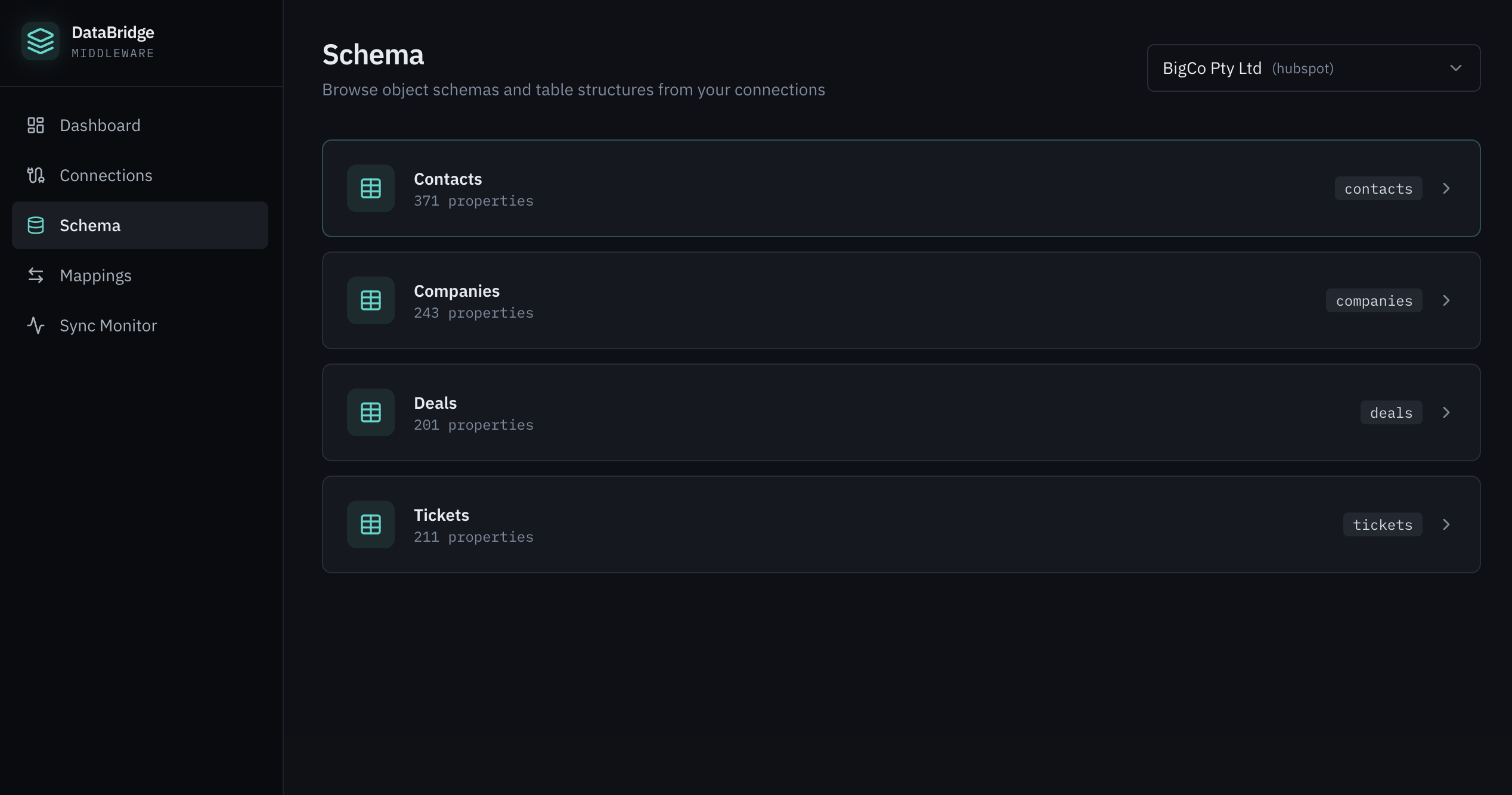This screenshot has width=1512, height=795.
Task: Switch to the Mappings section
Action: click(95, 275)
